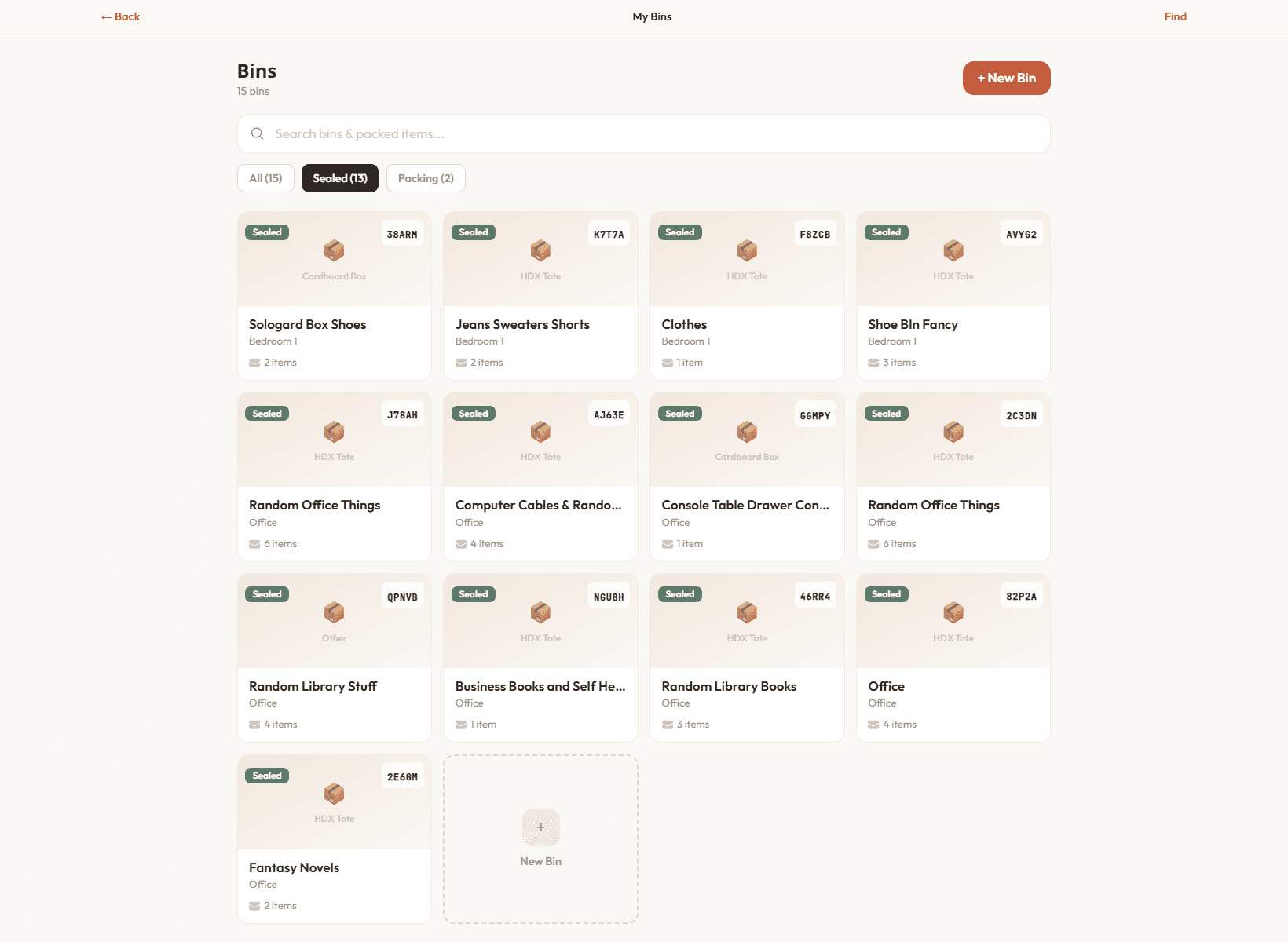Click the box icon on Shoe BIn Fancy card
Screen dimensions: 1288x942
(x=953, y=250)
